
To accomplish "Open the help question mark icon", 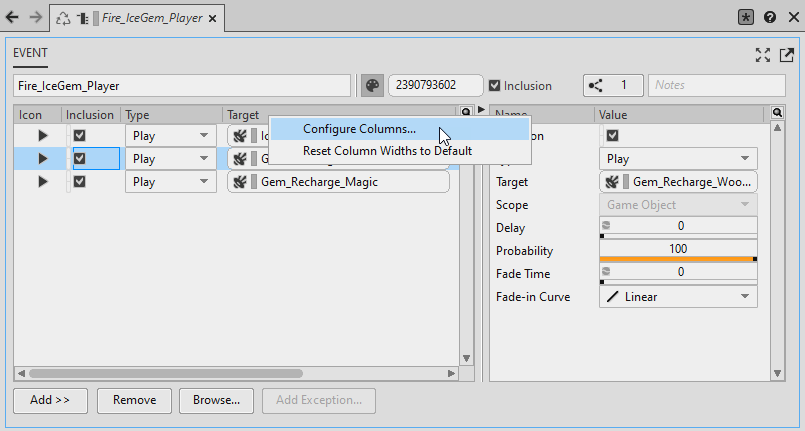I will click(x=769, y=17).
